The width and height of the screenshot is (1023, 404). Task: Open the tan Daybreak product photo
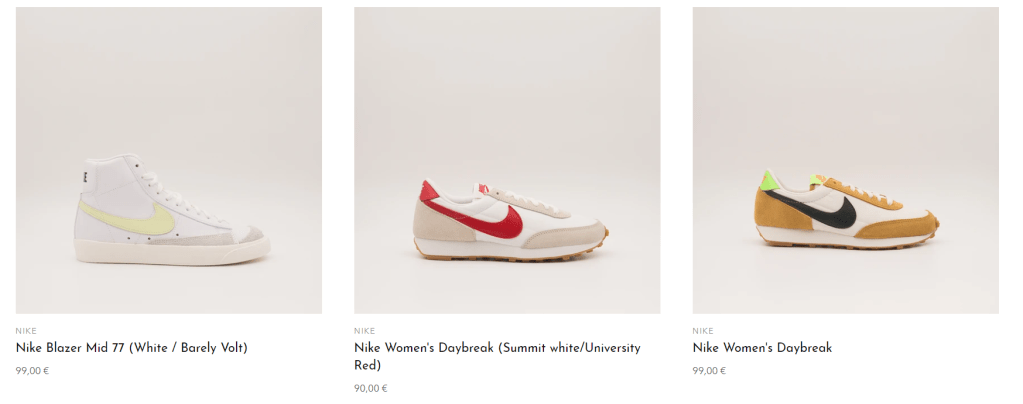click(x=846, y=160)
